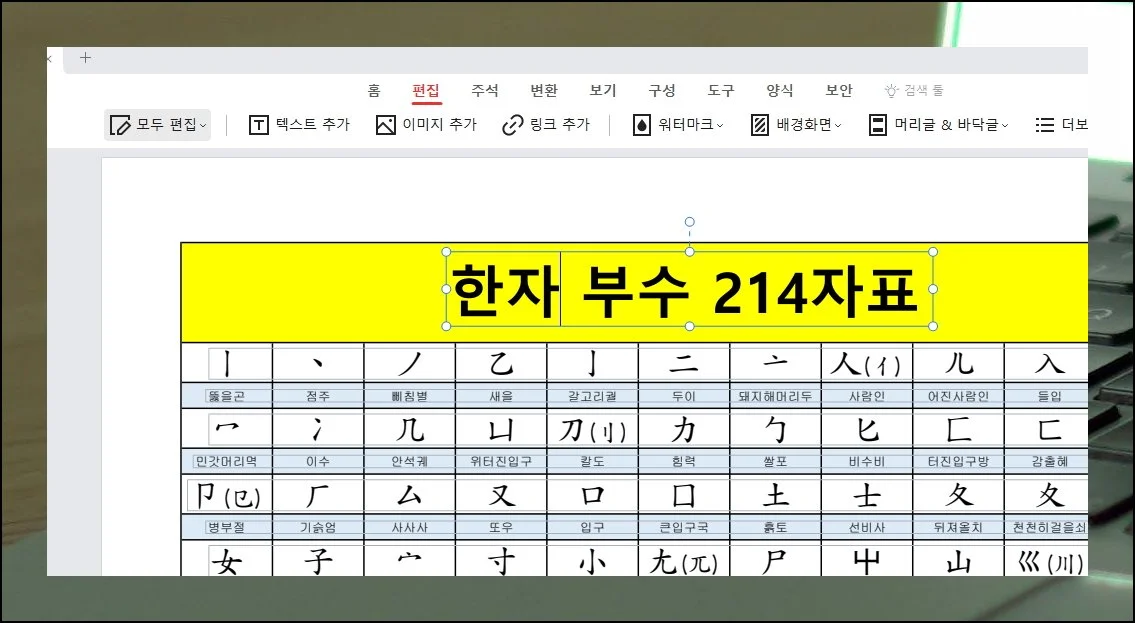The image size is (1135, 623).
Task: Open the 모두 편집 (edit all) mode dropdown
Action: (203, 126)
